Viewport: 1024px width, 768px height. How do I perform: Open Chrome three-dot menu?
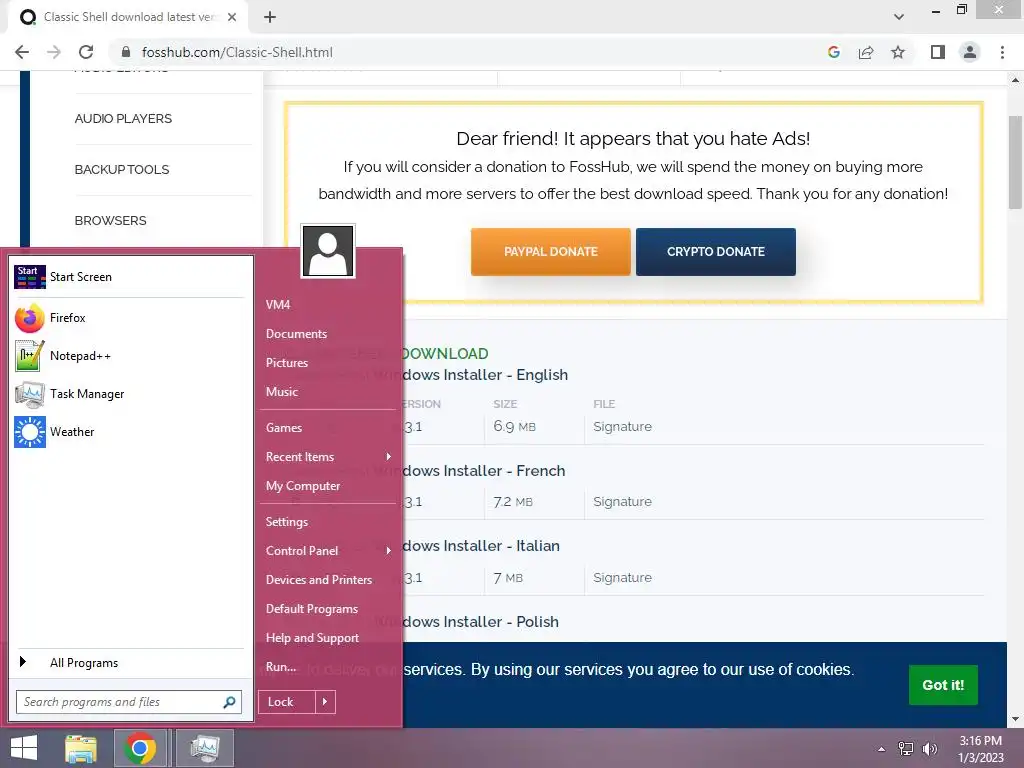click(x=1002, y=52)
